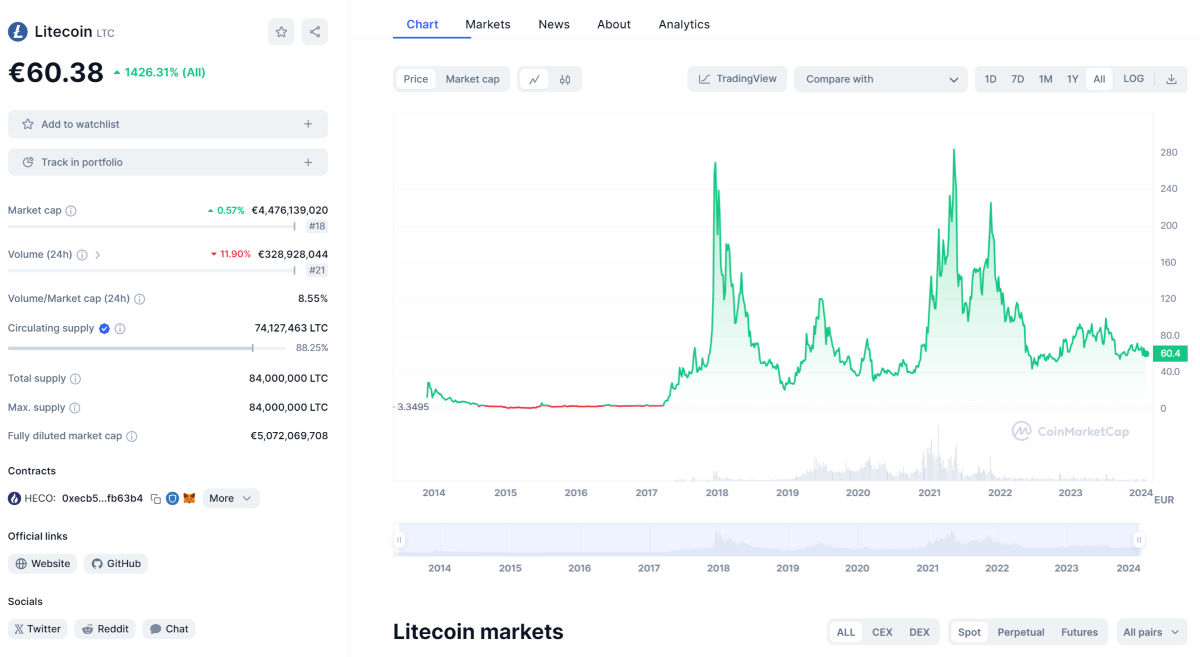Click the info icon next to Market cap
The height and width of the screenshot is (657, 1200).
tap(71, 211)
